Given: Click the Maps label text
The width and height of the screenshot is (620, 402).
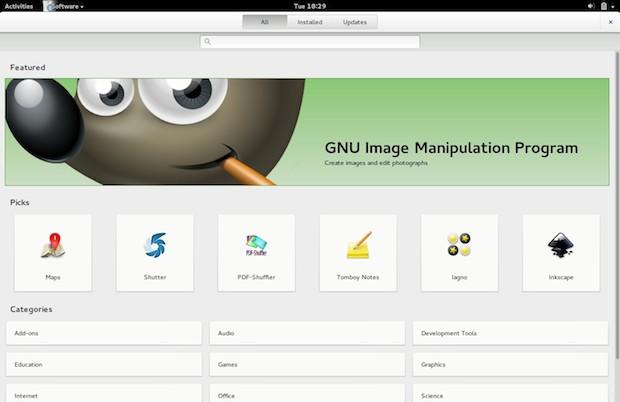Looking at the screenshot, I should [x=53, y=277].
